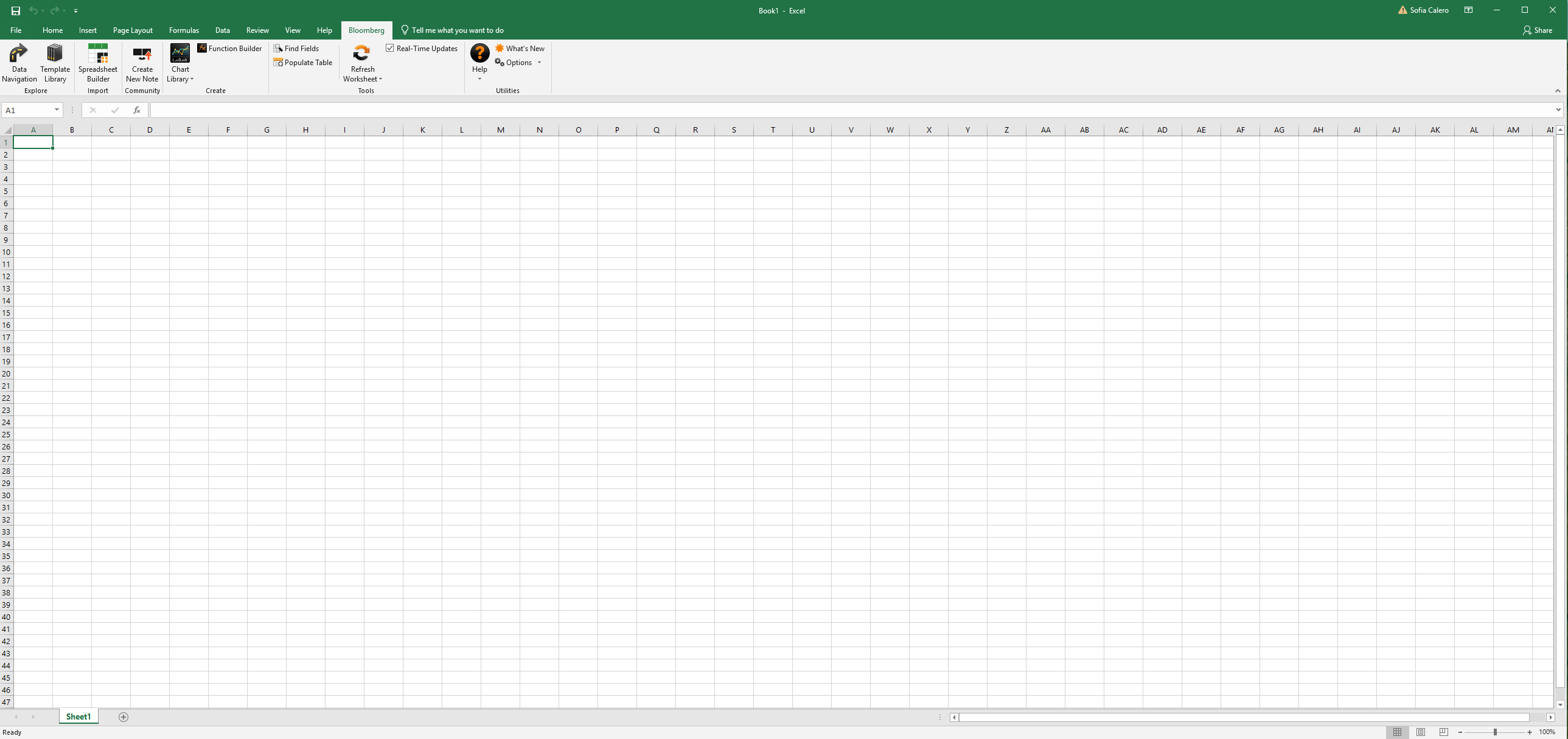
Task: Open the Data ribbon tab
Action: [223, 30]
